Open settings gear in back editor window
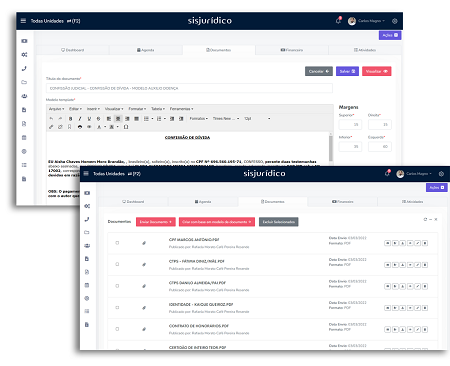 [x=395, y=21]
